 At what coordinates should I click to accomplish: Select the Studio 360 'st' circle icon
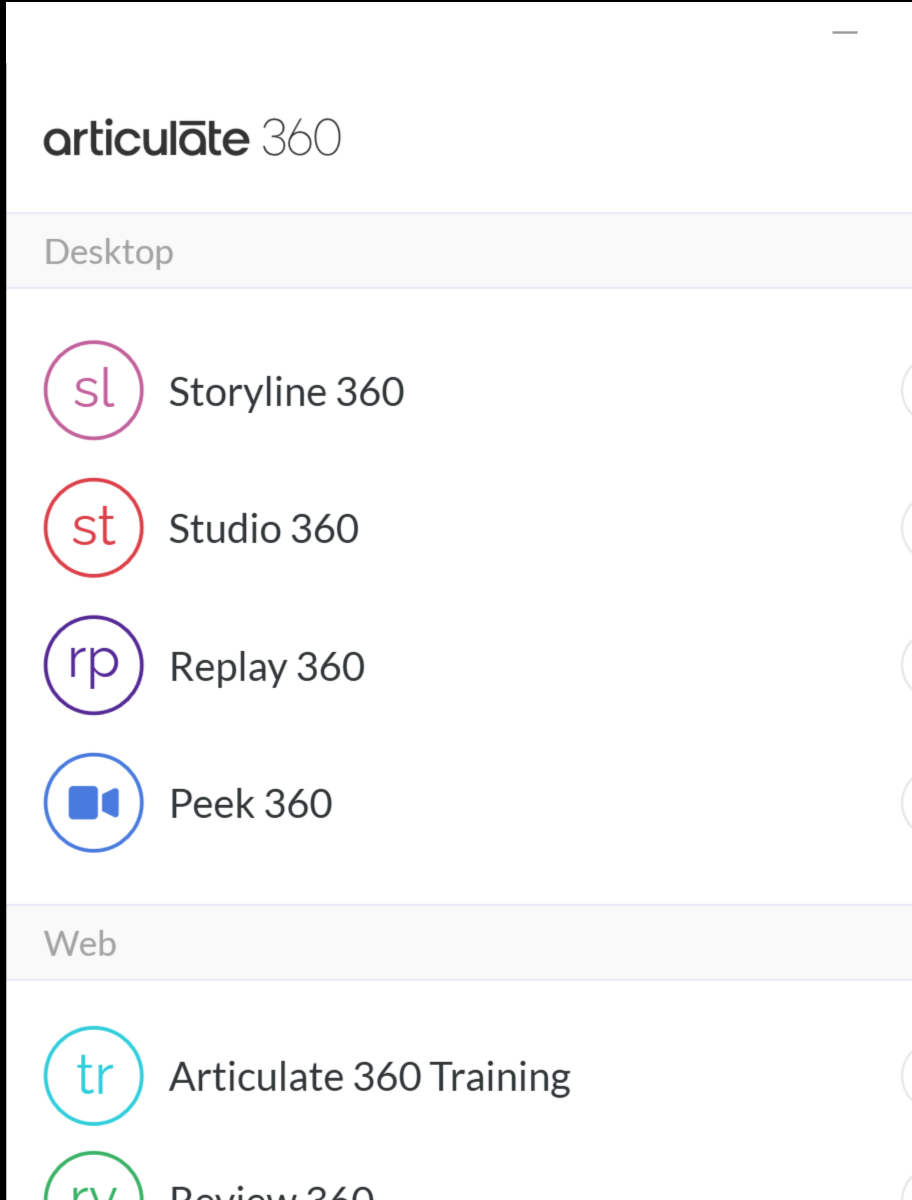click(94, 528)
